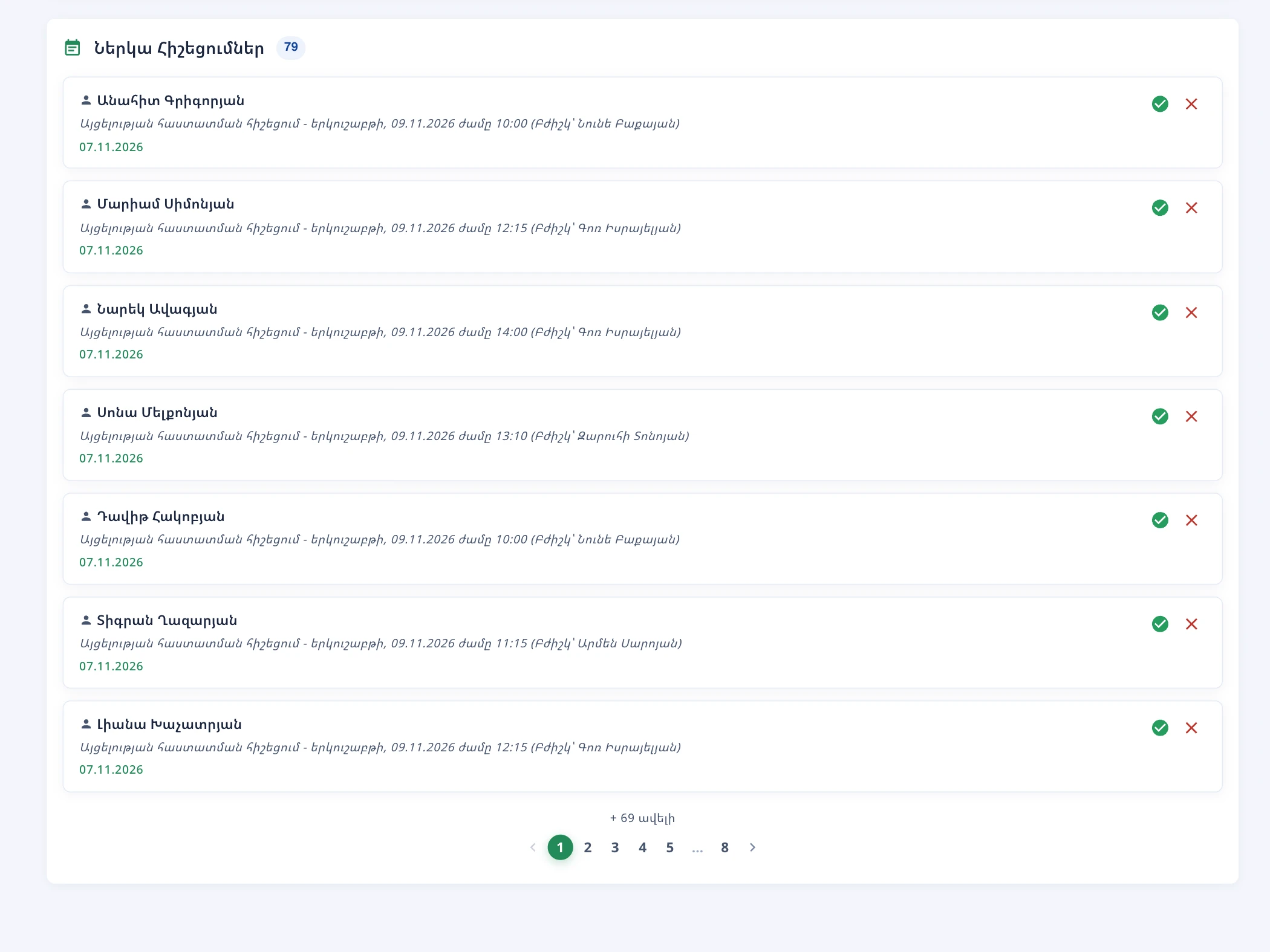Click the calendar icon beside Ներկա Հիշեցումներ
Image resolution: width=1270 pixels, height=952 pixels.
click(72, 47)
